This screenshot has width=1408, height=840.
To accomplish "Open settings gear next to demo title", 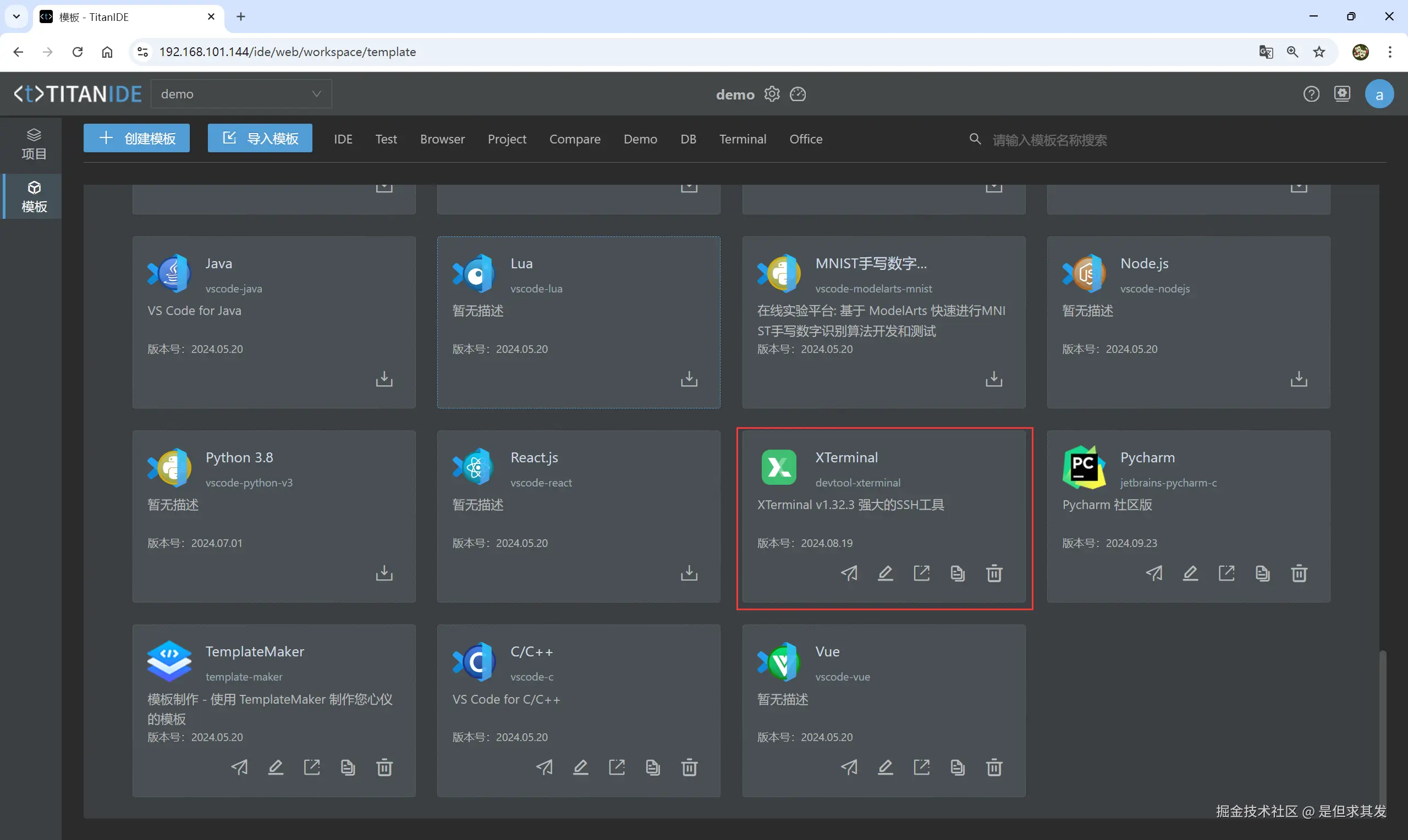I will click(x=772, y=94).
